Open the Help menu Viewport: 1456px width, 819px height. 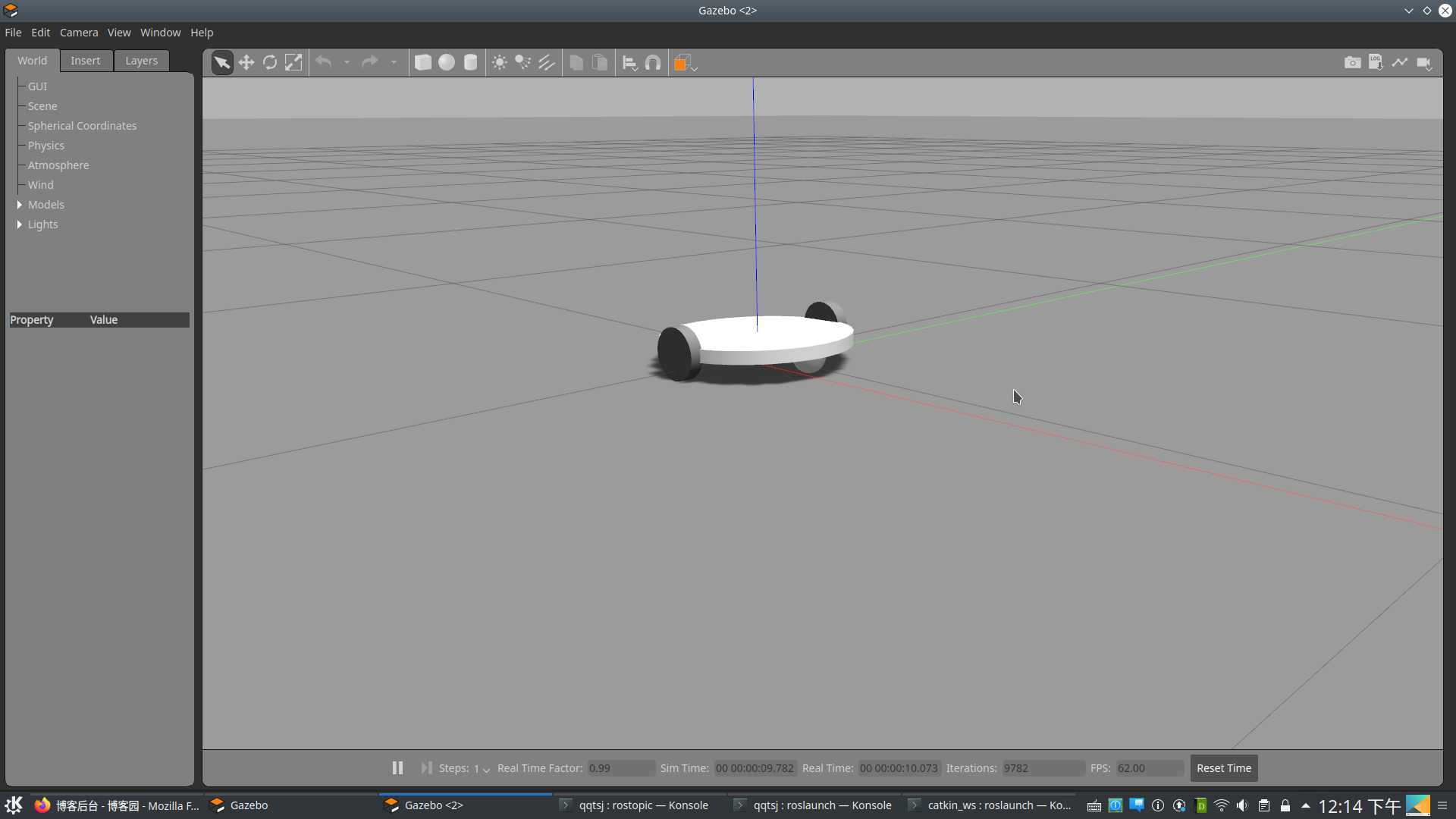[x=201, y=33]
